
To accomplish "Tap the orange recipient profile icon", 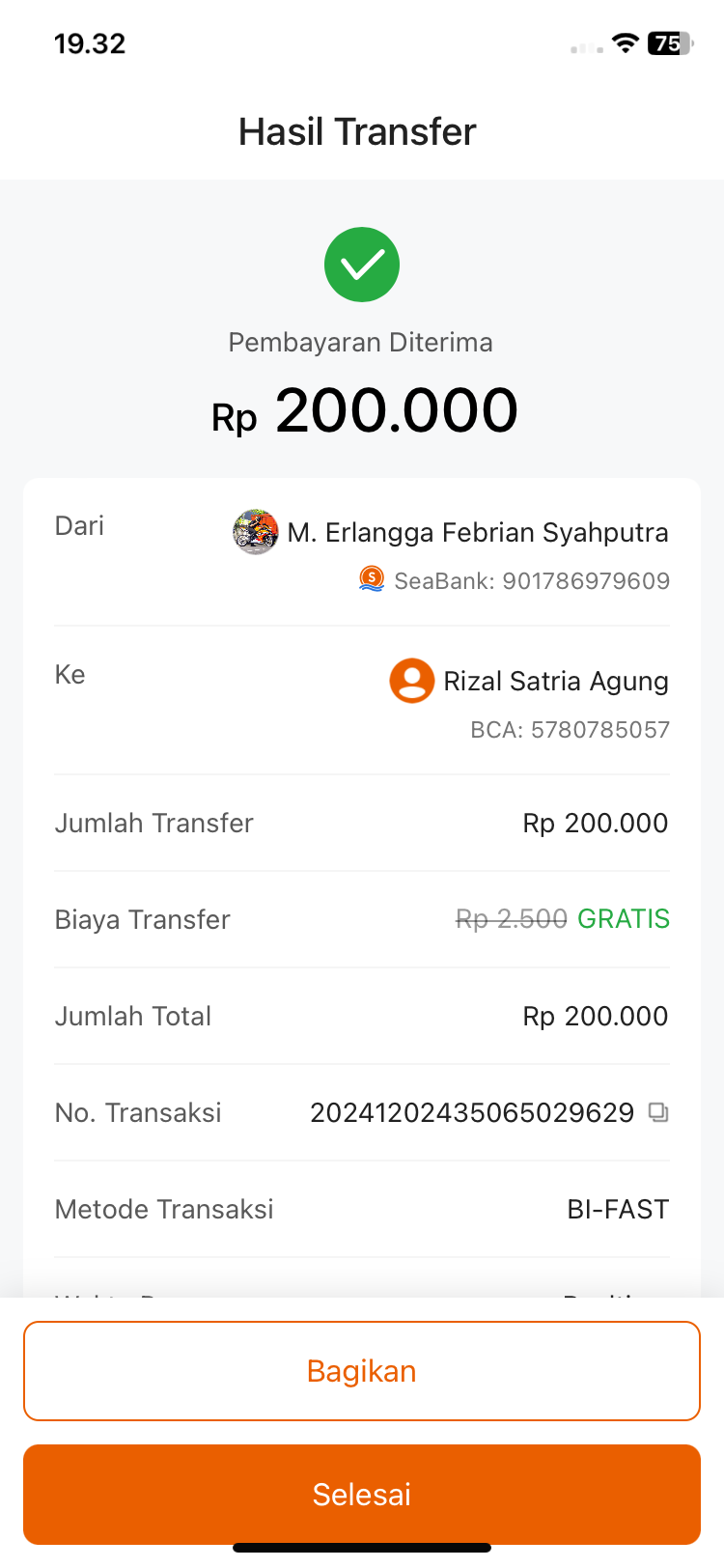I will (x=411, y=681).
